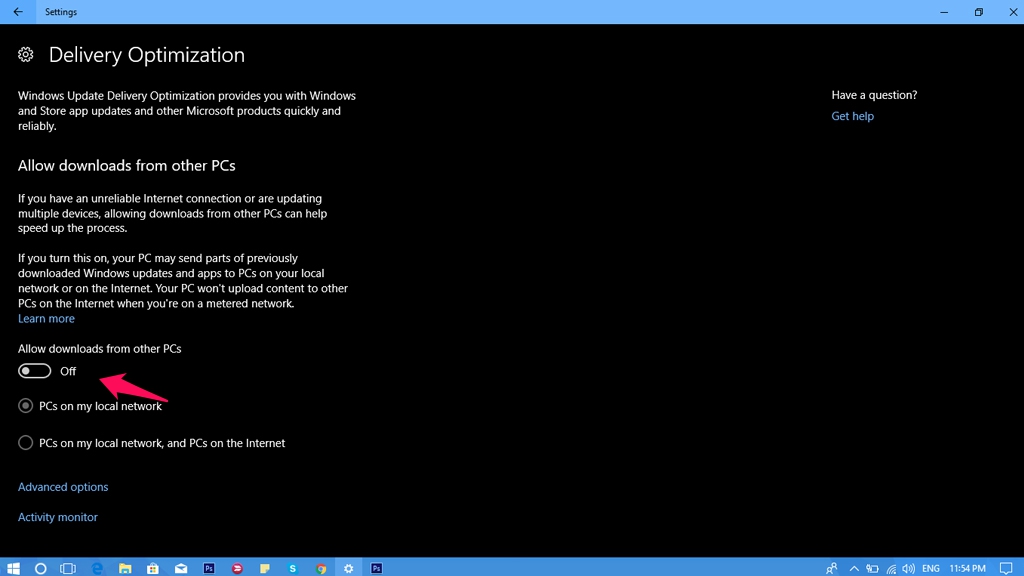Close the Settings window
The image size is (1024, 576).
click(1012, 12)
